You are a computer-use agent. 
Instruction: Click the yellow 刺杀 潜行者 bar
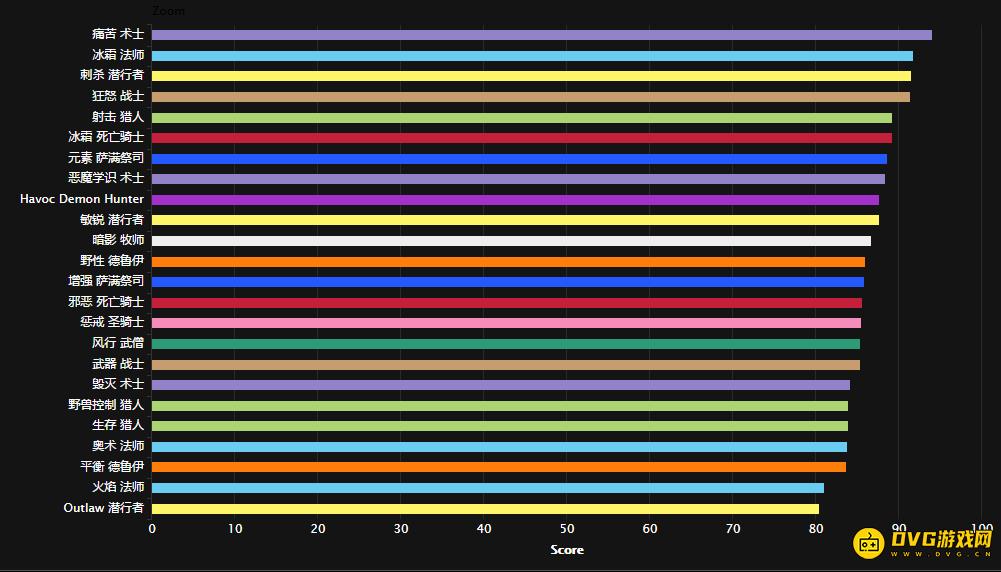[531, 76]
